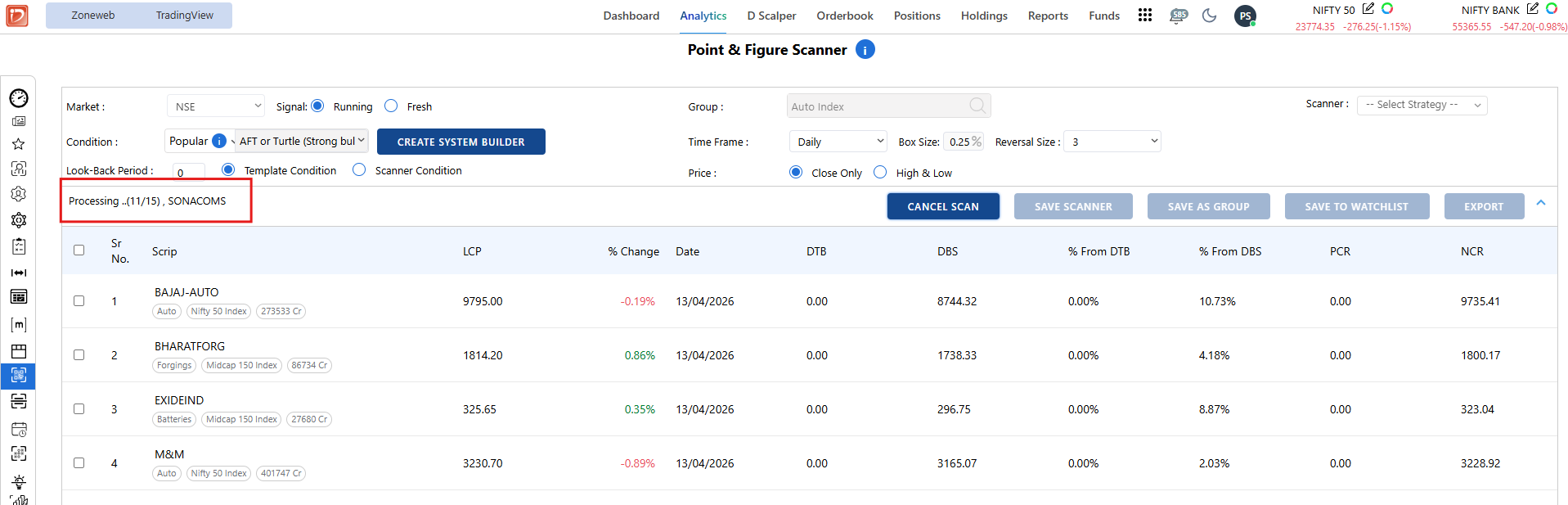Switch to dark mode with moon icon
This screenshot has width=1568, height=505.
pyautogui.click(x=1209, y=16)
